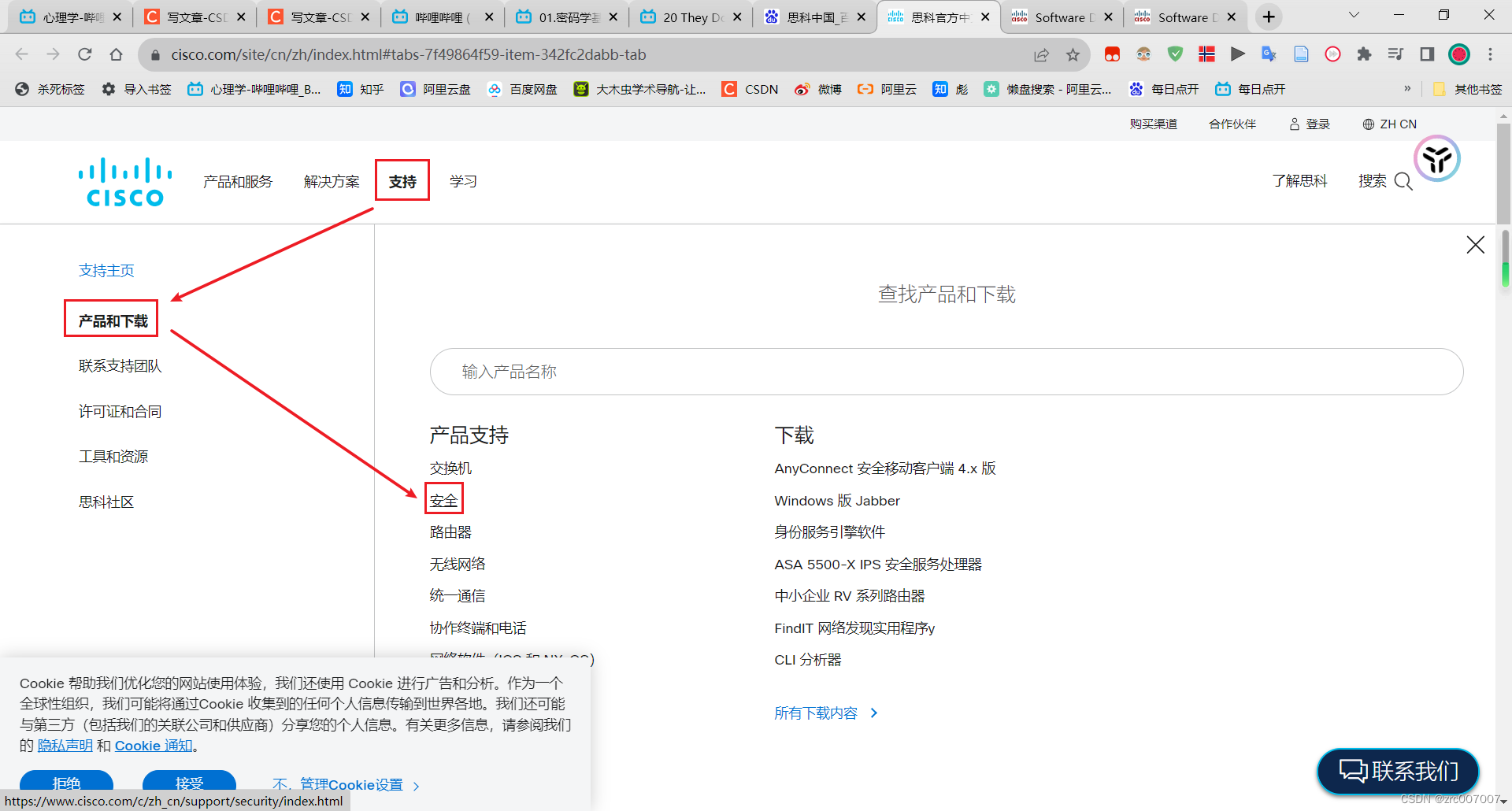The height and width of the screenshot is (811, 1512).
Task: Accept cookies with 接受 button
Action: click(x=189, y=783)
